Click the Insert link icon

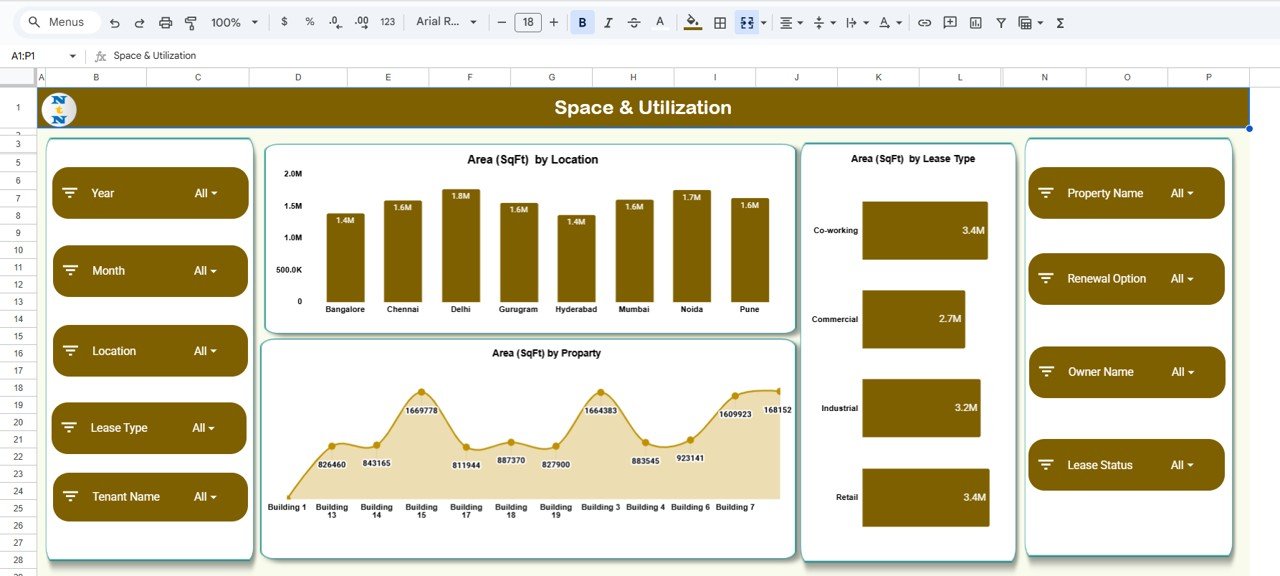(x=925, y=22)
